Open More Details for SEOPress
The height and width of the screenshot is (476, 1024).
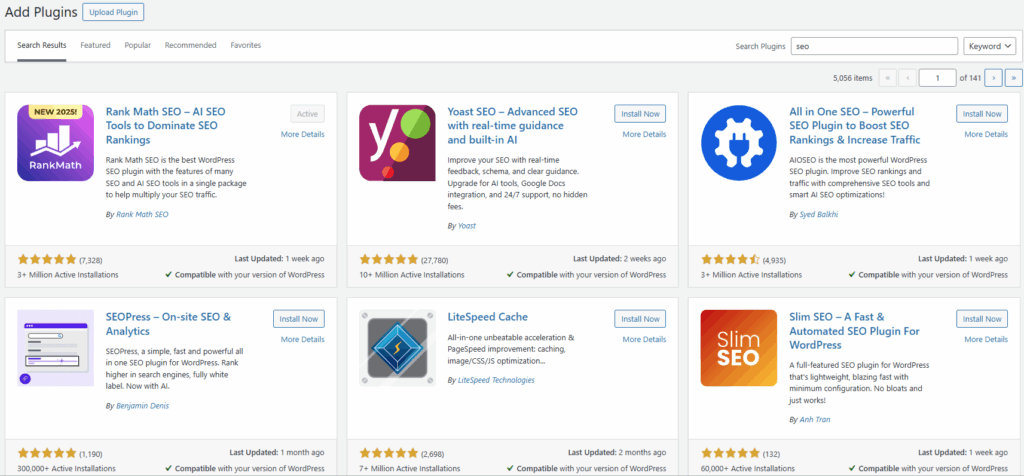click(302, 340)
